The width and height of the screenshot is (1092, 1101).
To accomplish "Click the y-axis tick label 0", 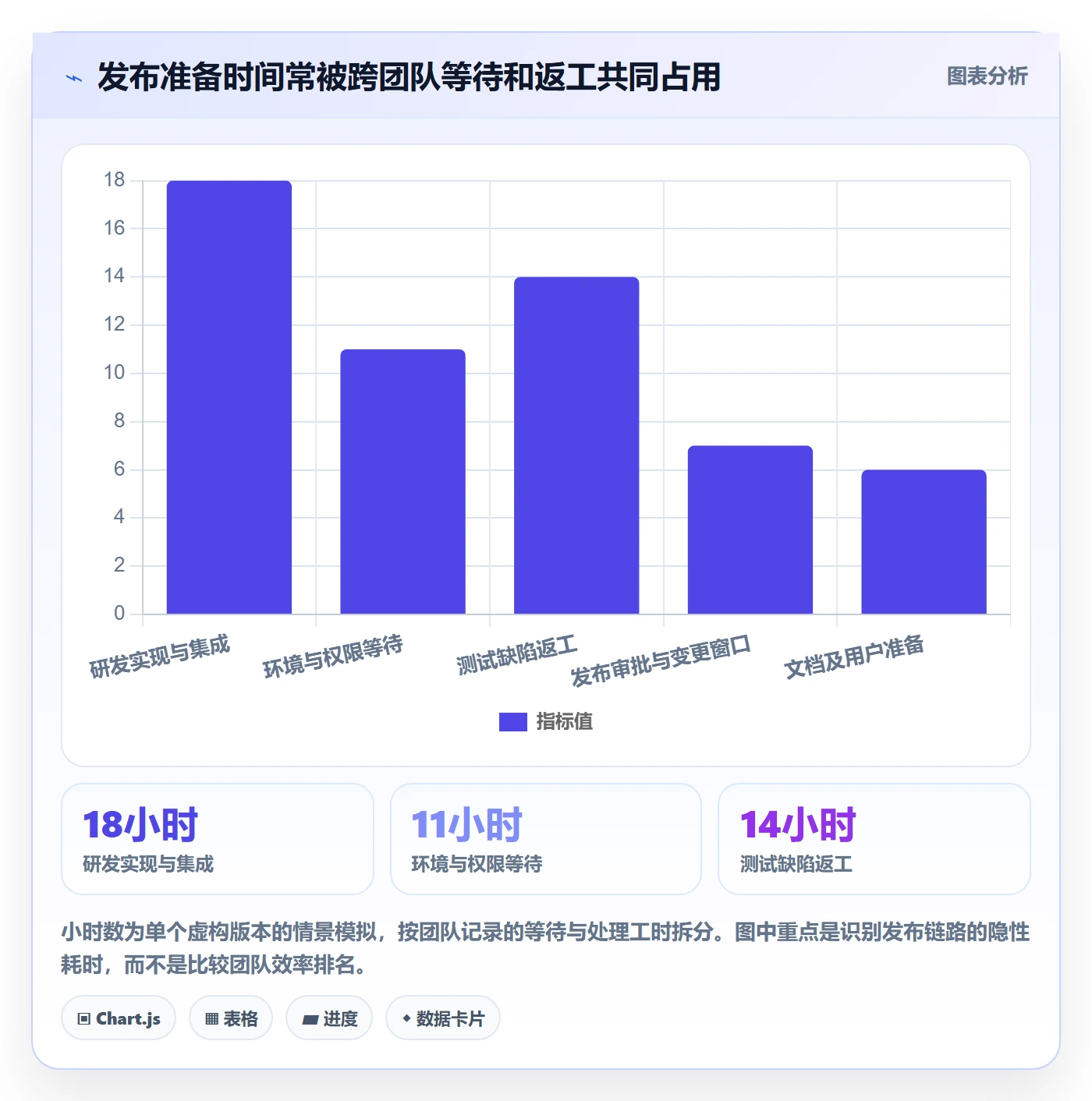I will point(119,613).
